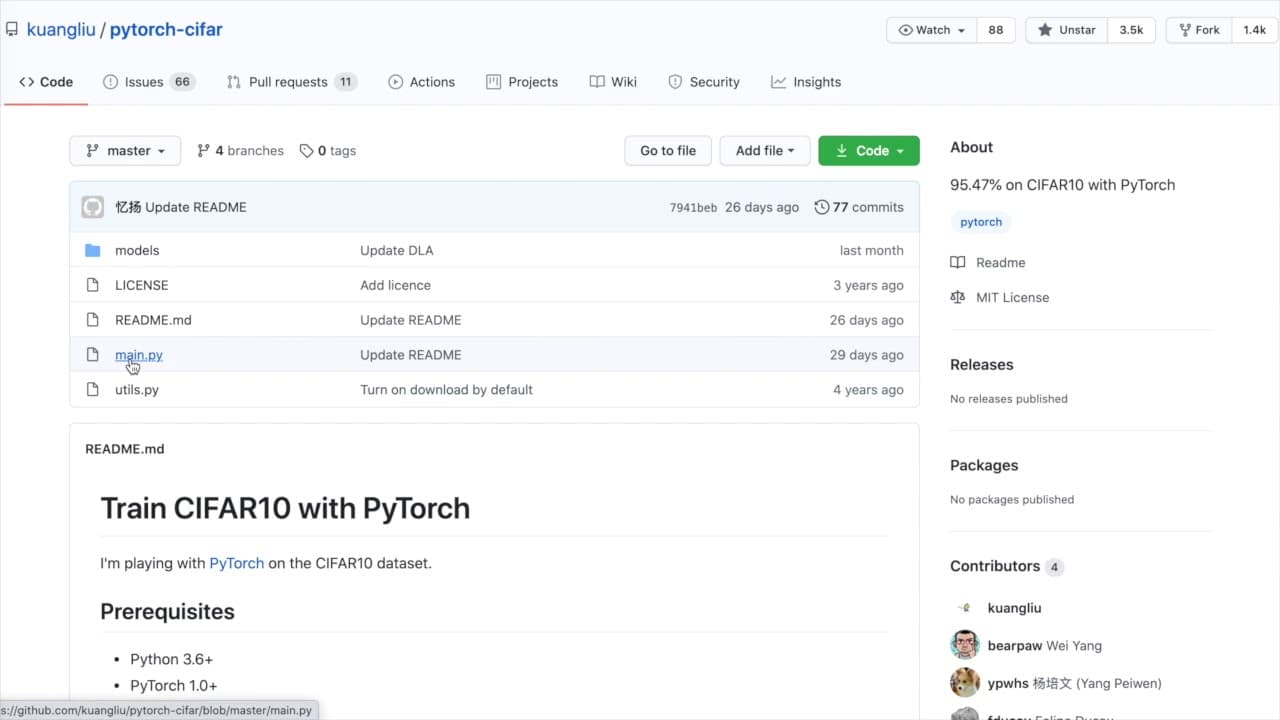Click the Unstar button
The width and height of the screenshot is (1280, 720).
point(1066,30)
